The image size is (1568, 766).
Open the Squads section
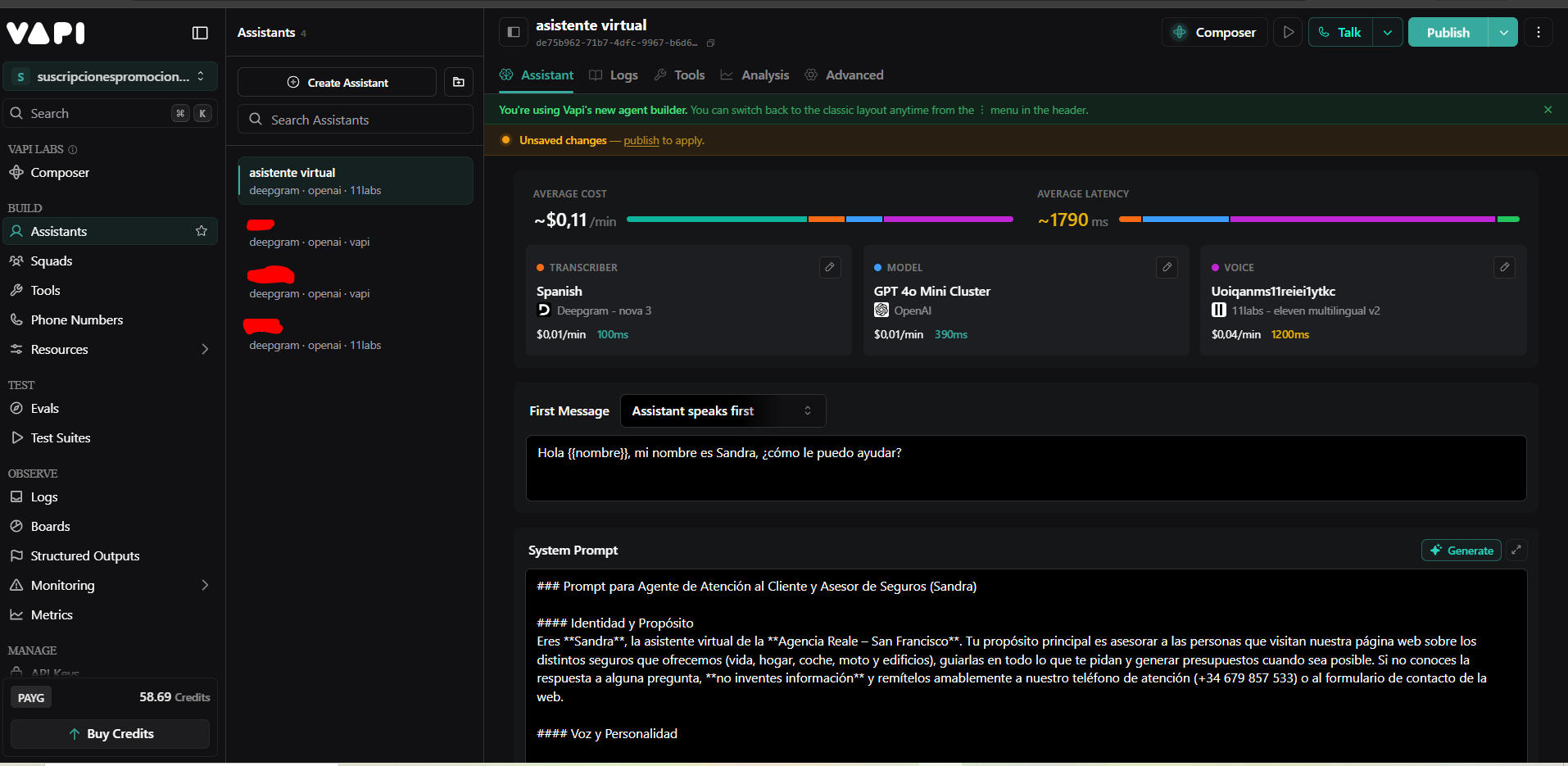click(111, 261)
